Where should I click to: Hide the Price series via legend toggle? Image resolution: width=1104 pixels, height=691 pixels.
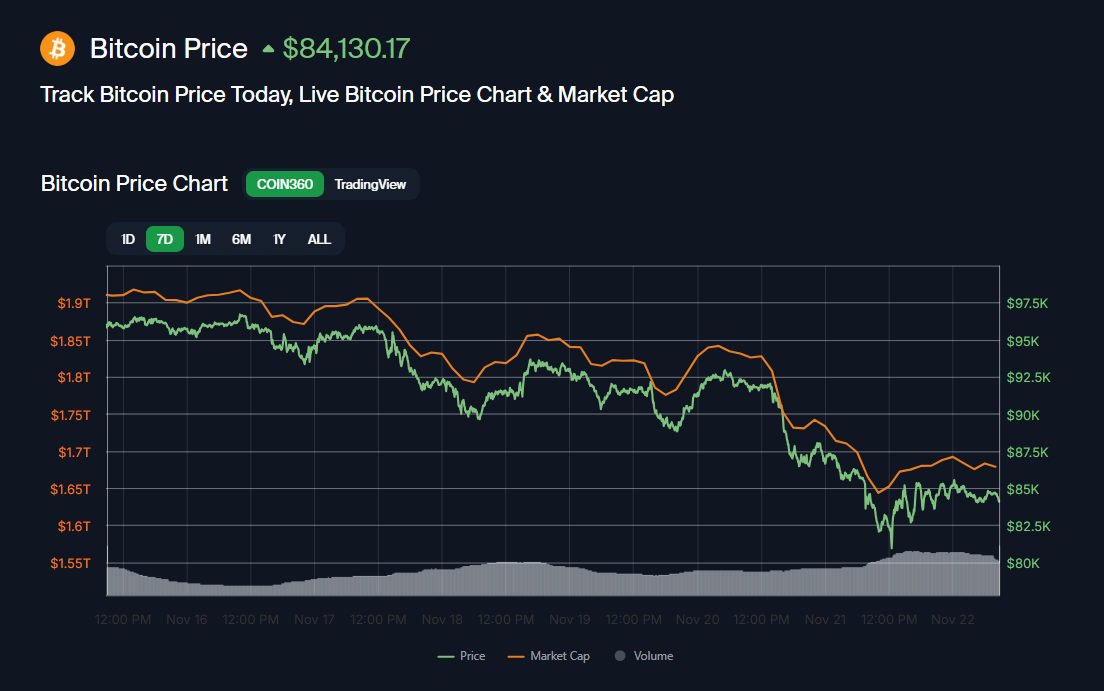coord(471,656)
